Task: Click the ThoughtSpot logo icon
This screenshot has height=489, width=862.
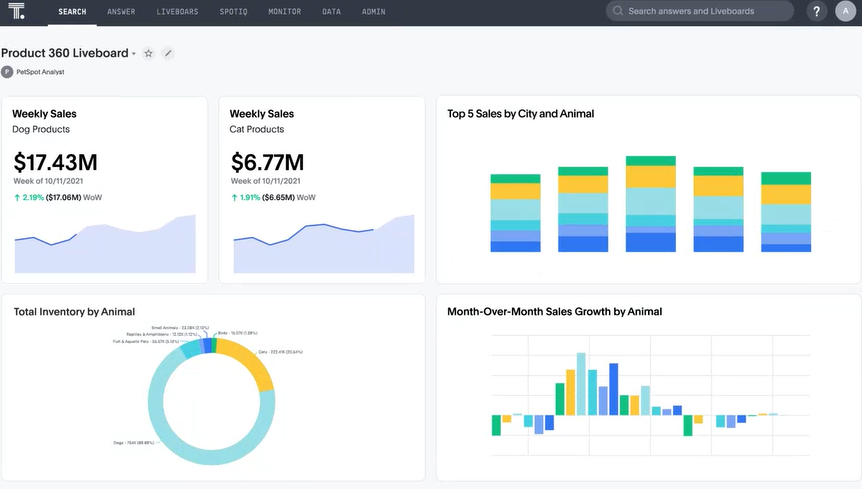Action: [19, 12]
